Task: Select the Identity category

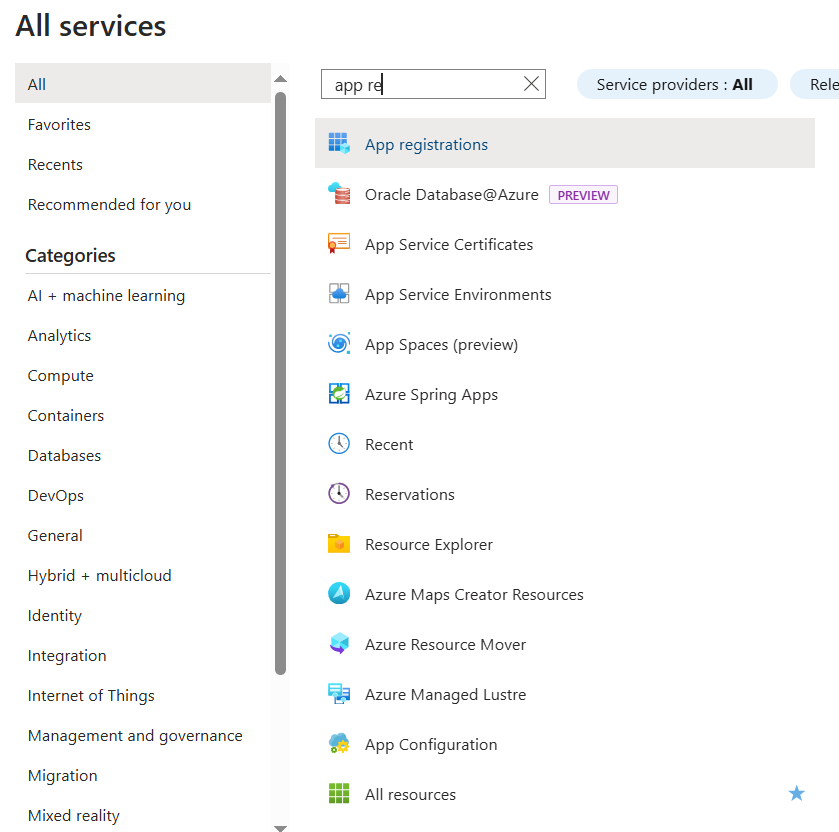Action: 55,616
